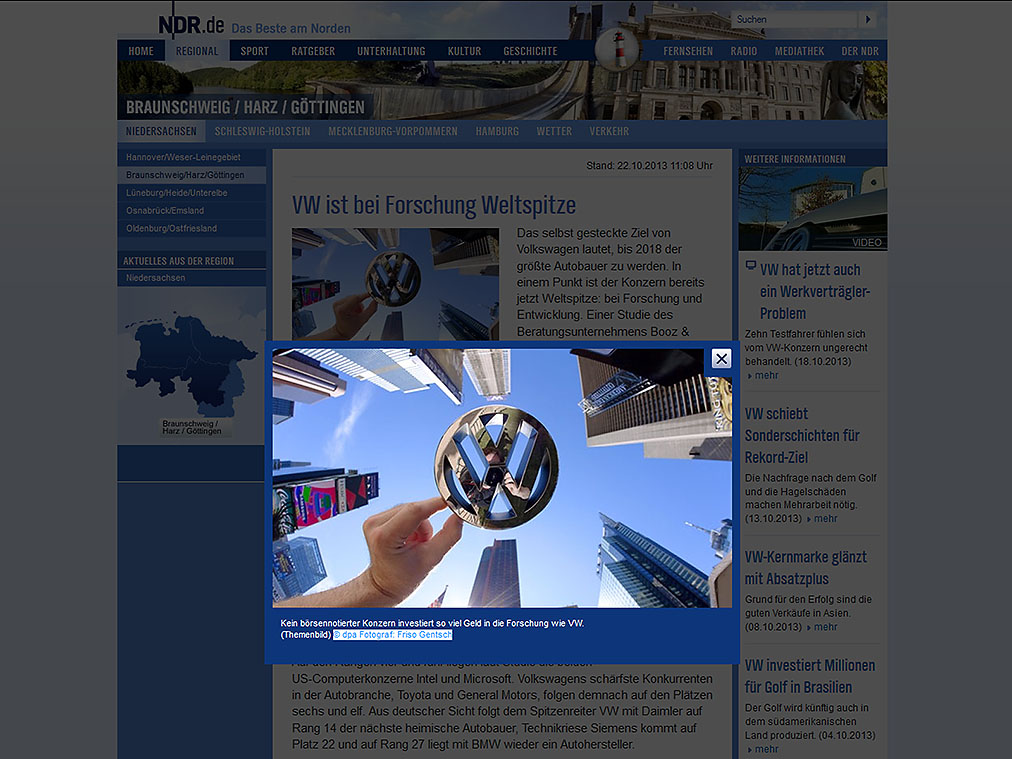Switch to HAMBURG tab
Screen dimensions: 1012x759
(x=497, y=131)
